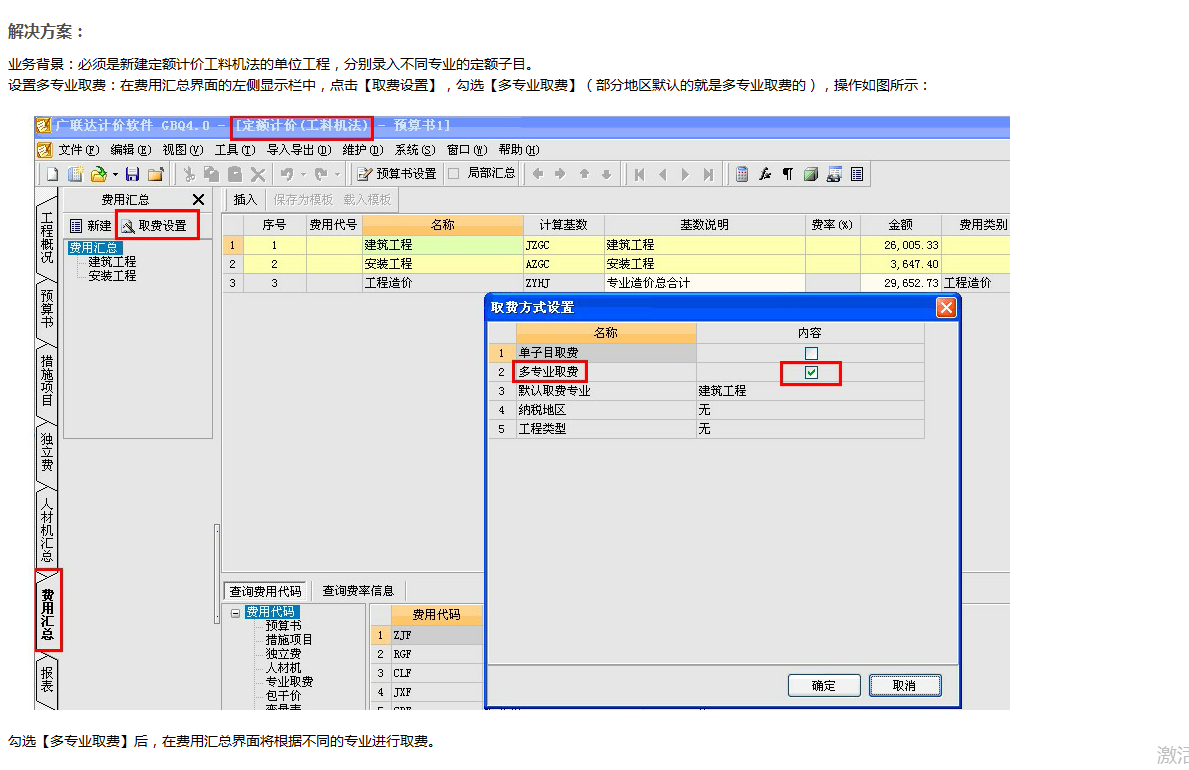Image resolution: width=1189 pixels, height=770 pixels.
Task: Click the 纳税地区 row in dialog
Action: [706, 410]
